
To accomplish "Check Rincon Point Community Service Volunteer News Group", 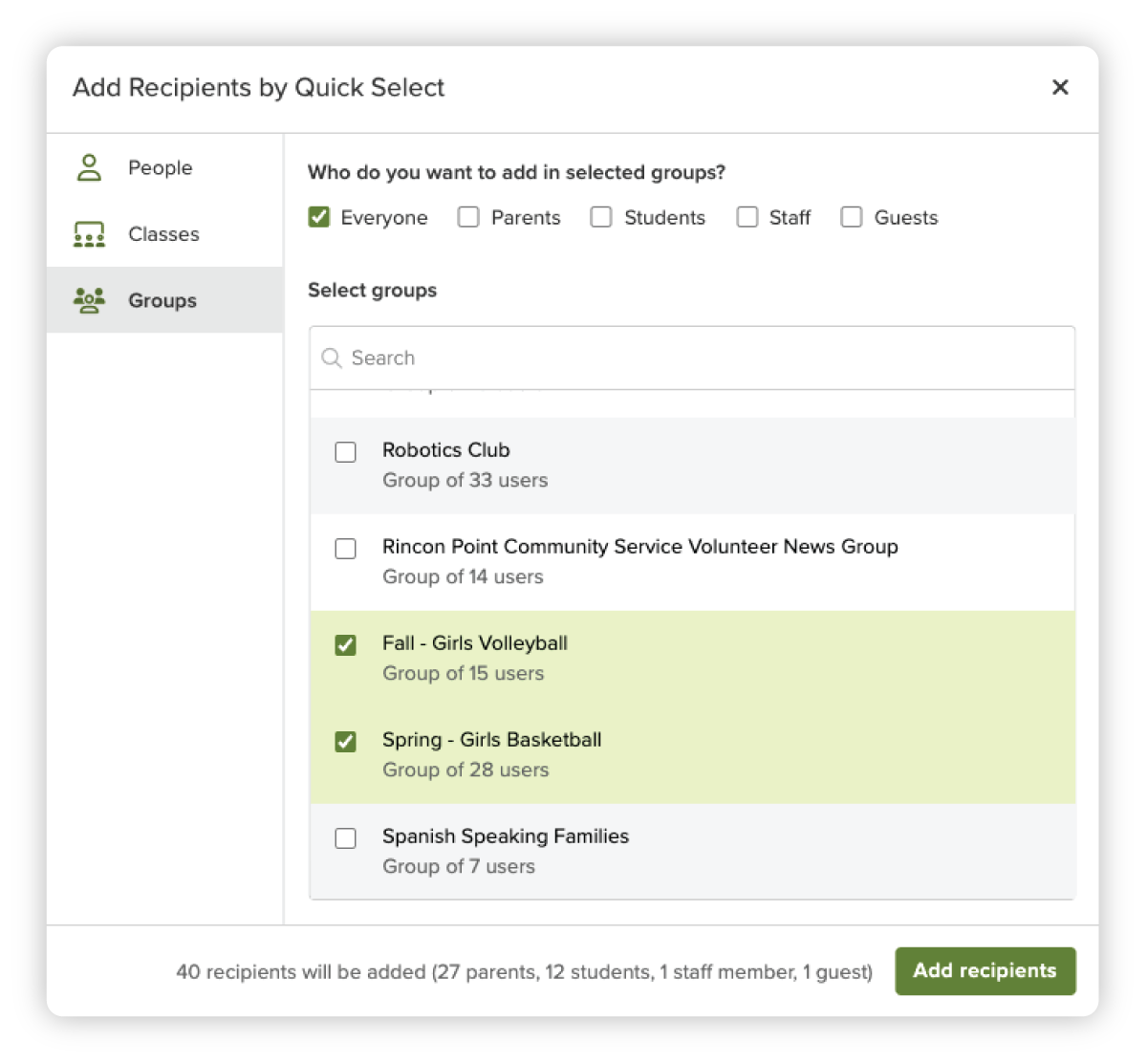I will point(345,549).
